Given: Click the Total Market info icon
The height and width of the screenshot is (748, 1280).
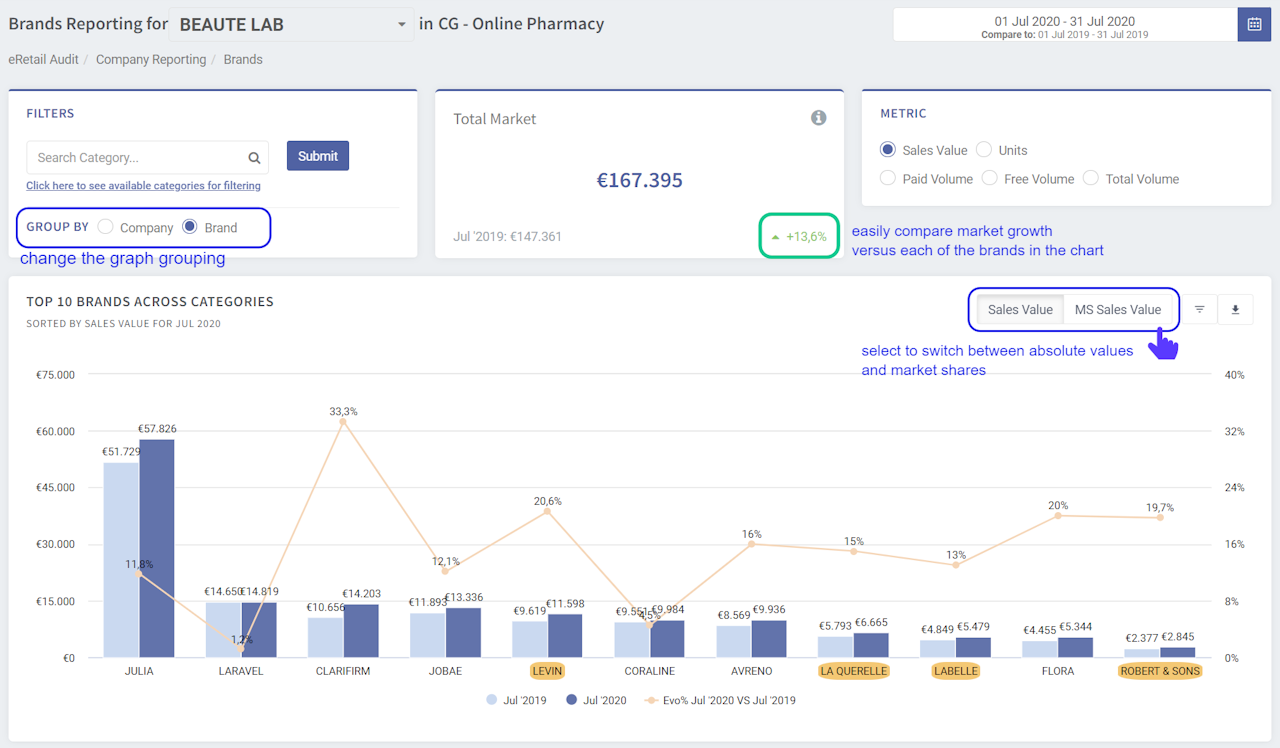Looking at the screenshot, I should click(818, 118).
